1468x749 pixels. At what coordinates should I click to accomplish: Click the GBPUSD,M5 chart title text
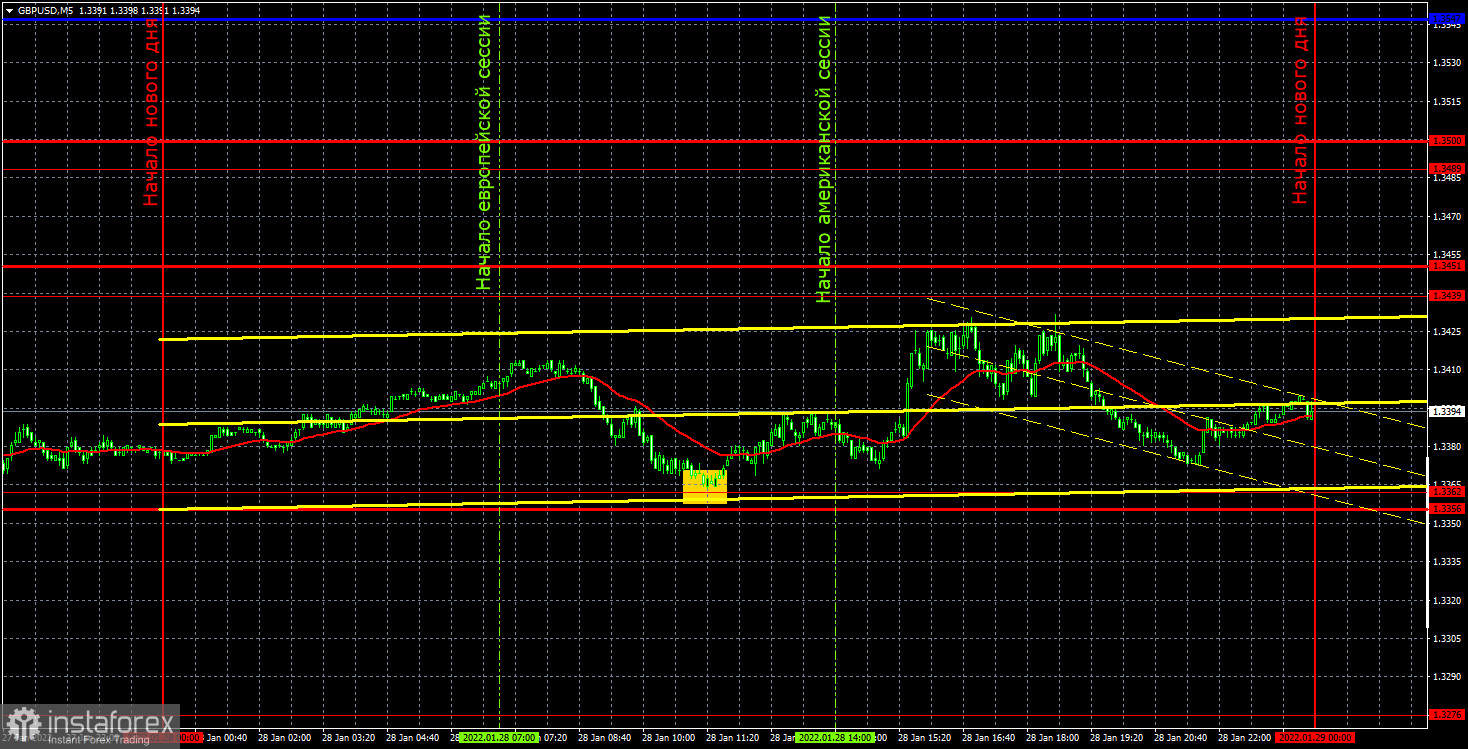[44, 9]
